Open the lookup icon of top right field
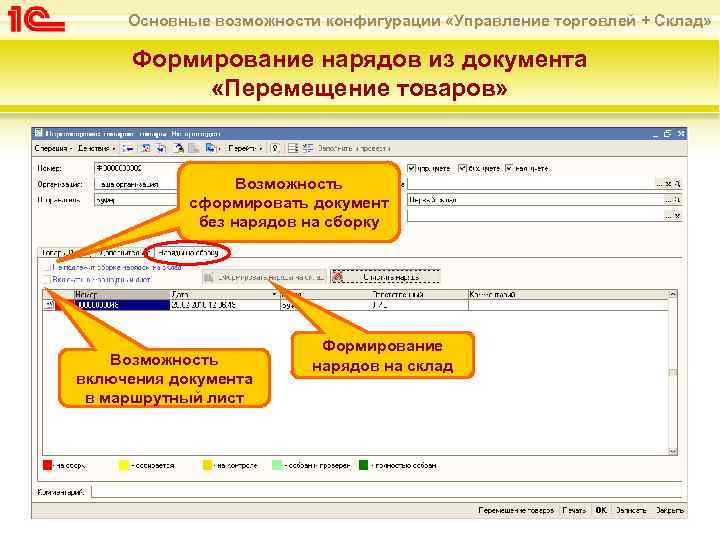This screenshot has height=540, width=720. pyautogui.click(x=678, y=184)
